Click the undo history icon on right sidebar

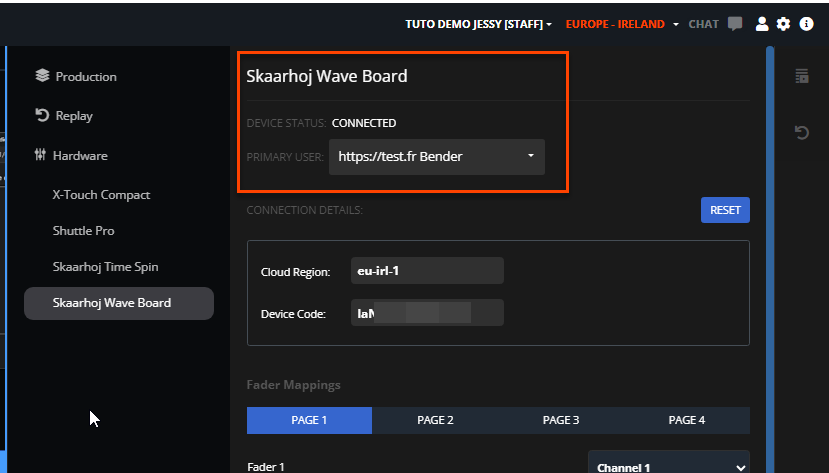pos(801,132)
